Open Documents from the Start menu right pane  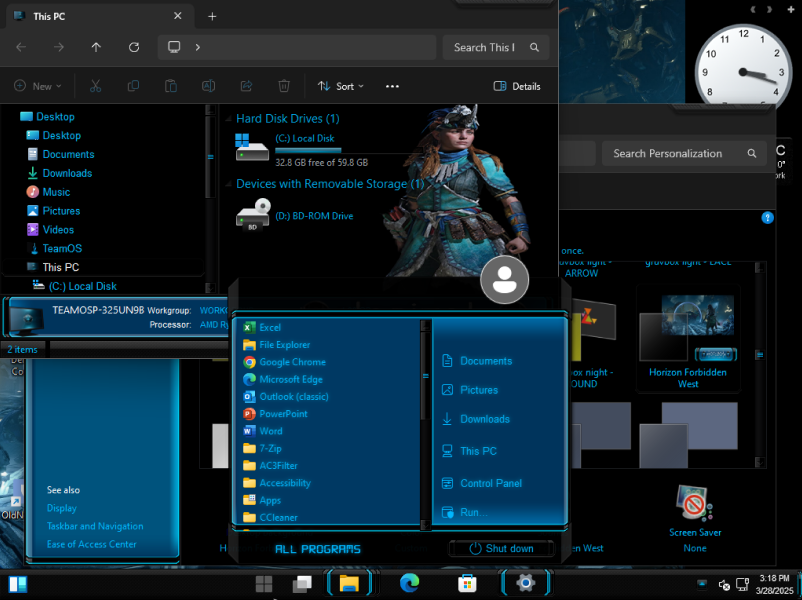477,361
